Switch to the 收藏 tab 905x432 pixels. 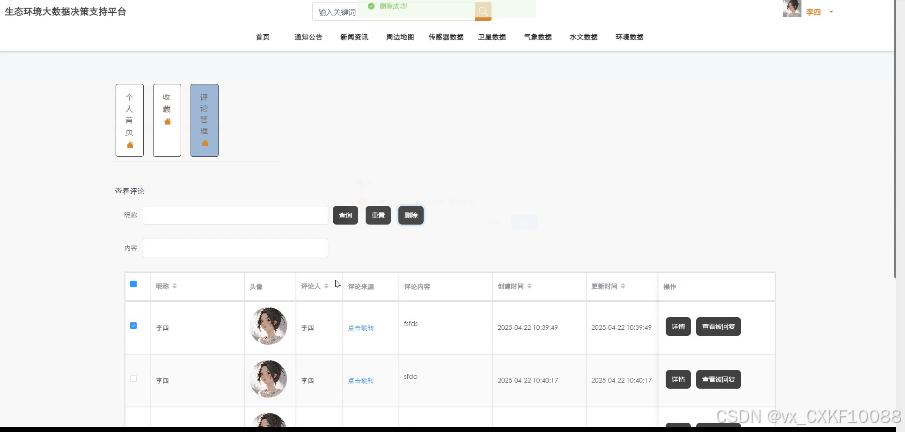coord(167,120)
